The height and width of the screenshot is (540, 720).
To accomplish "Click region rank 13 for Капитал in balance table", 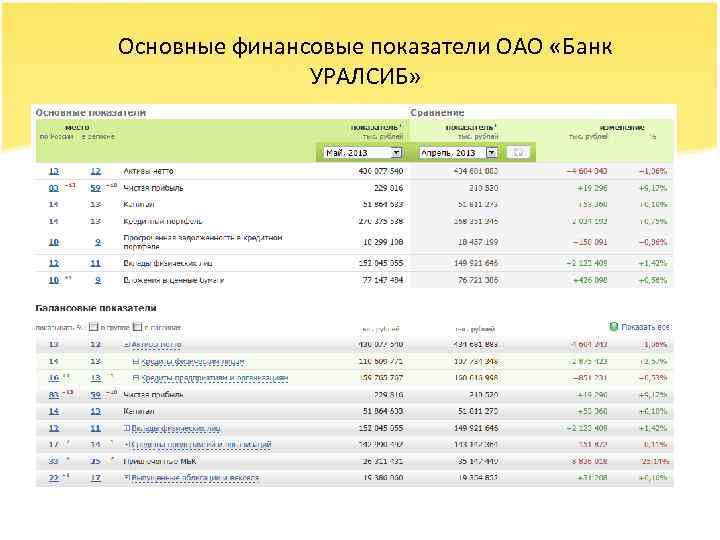I will 96,411.
